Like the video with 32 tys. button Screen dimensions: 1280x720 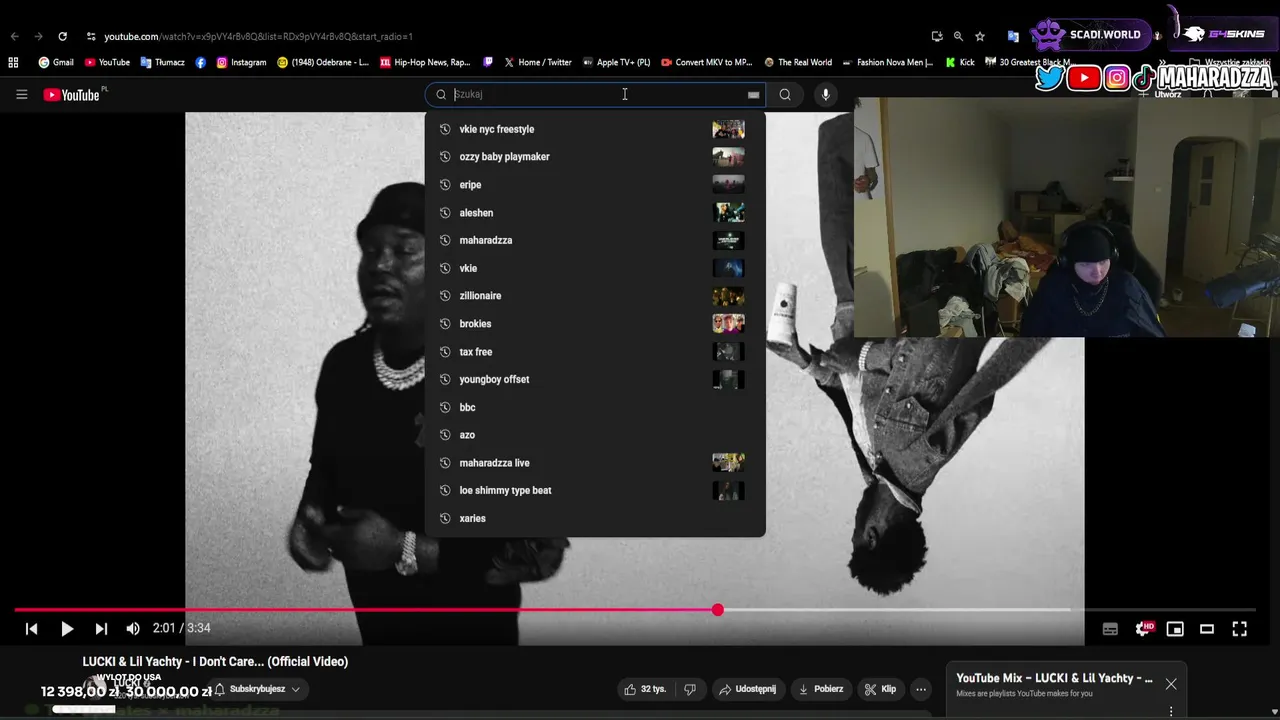(x=645, y=689)
